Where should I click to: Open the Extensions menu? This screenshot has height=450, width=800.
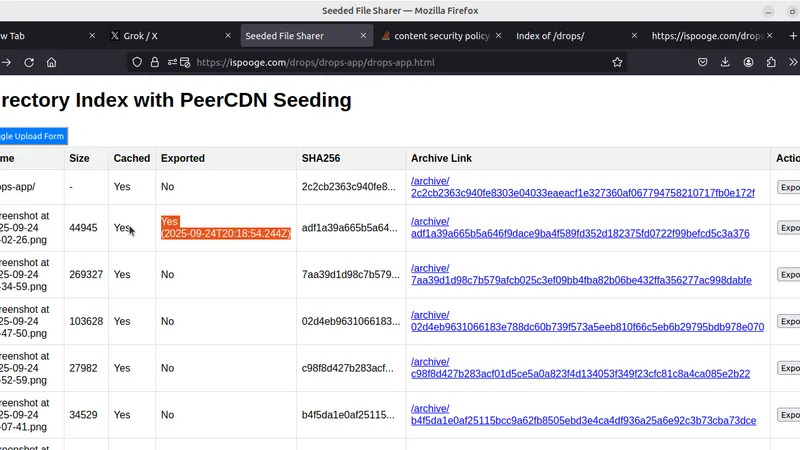771,62
